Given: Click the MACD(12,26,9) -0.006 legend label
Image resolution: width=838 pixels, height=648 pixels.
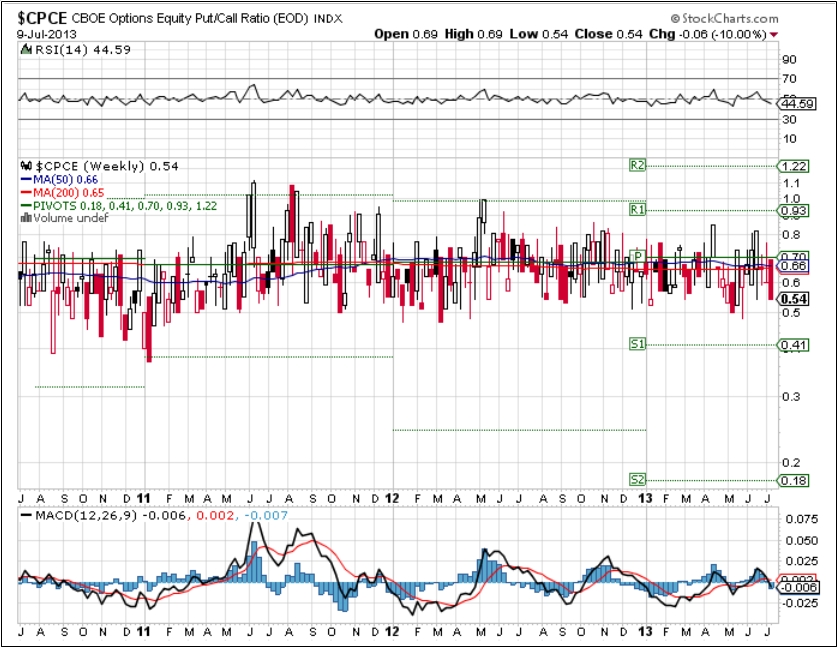Looking at the screenshot, I should 111,515.
